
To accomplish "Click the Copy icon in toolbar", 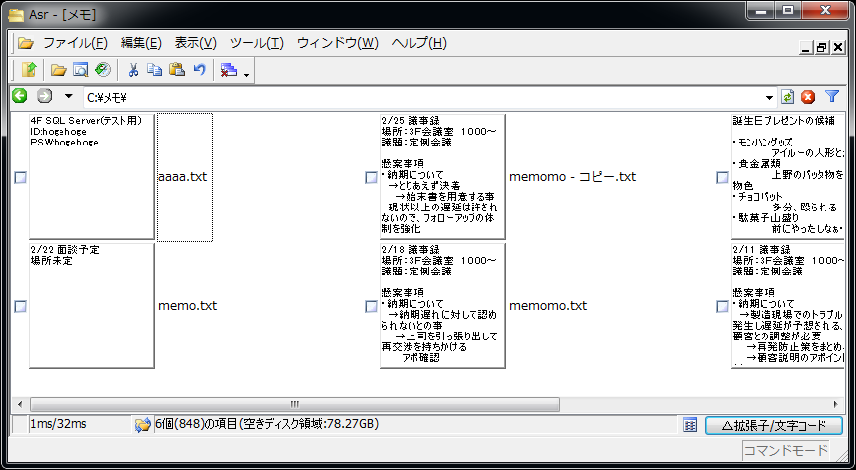I will [154, 70].
